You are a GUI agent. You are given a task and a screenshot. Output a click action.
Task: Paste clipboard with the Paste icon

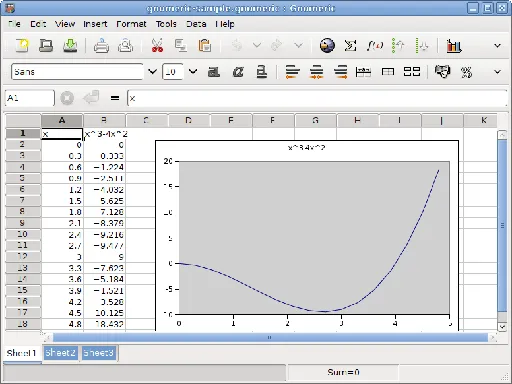[x=205, y=45]
